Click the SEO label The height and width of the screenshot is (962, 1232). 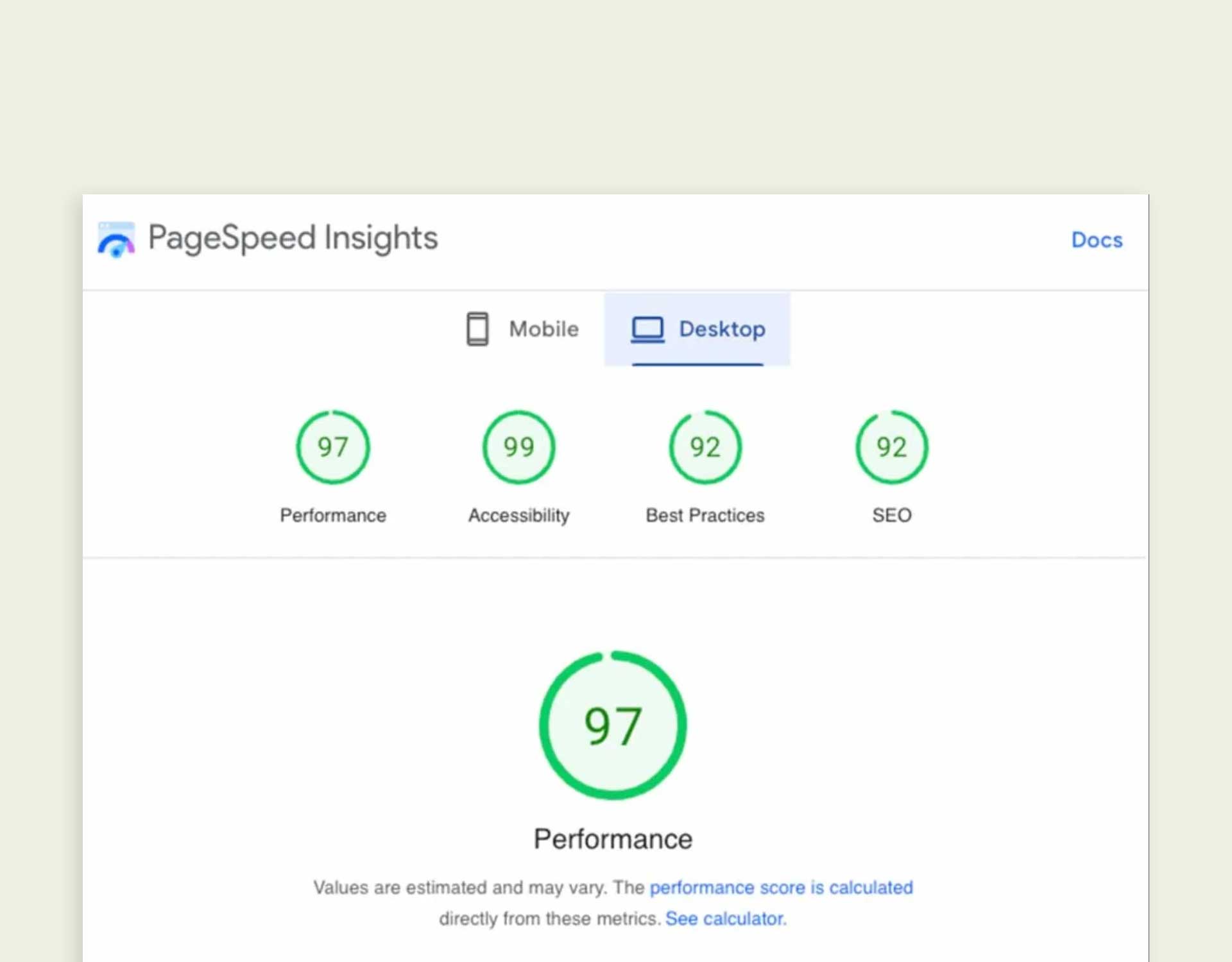pos(892,515)
